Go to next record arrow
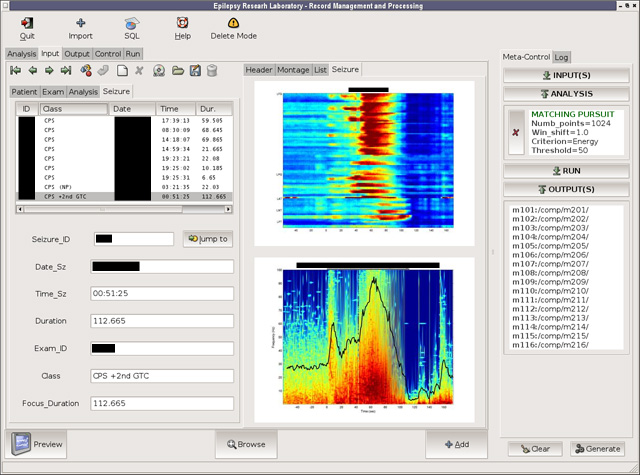 tap(49, 71)
